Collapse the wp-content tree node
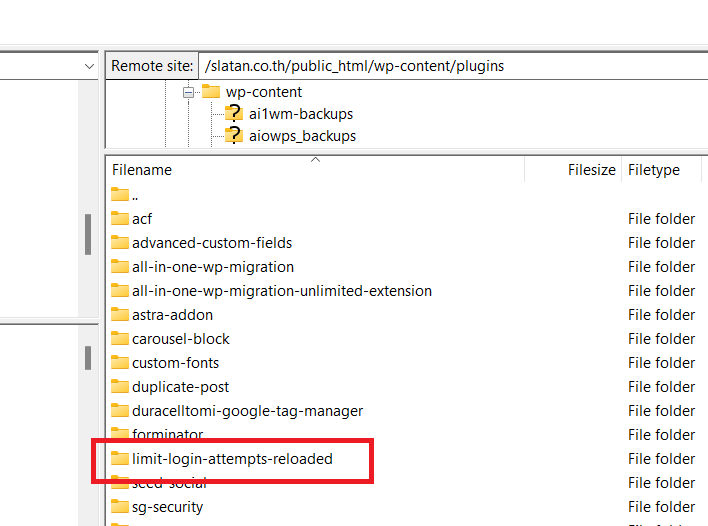The width and height of the screenshot is (708, 526). tap(188, 93)
